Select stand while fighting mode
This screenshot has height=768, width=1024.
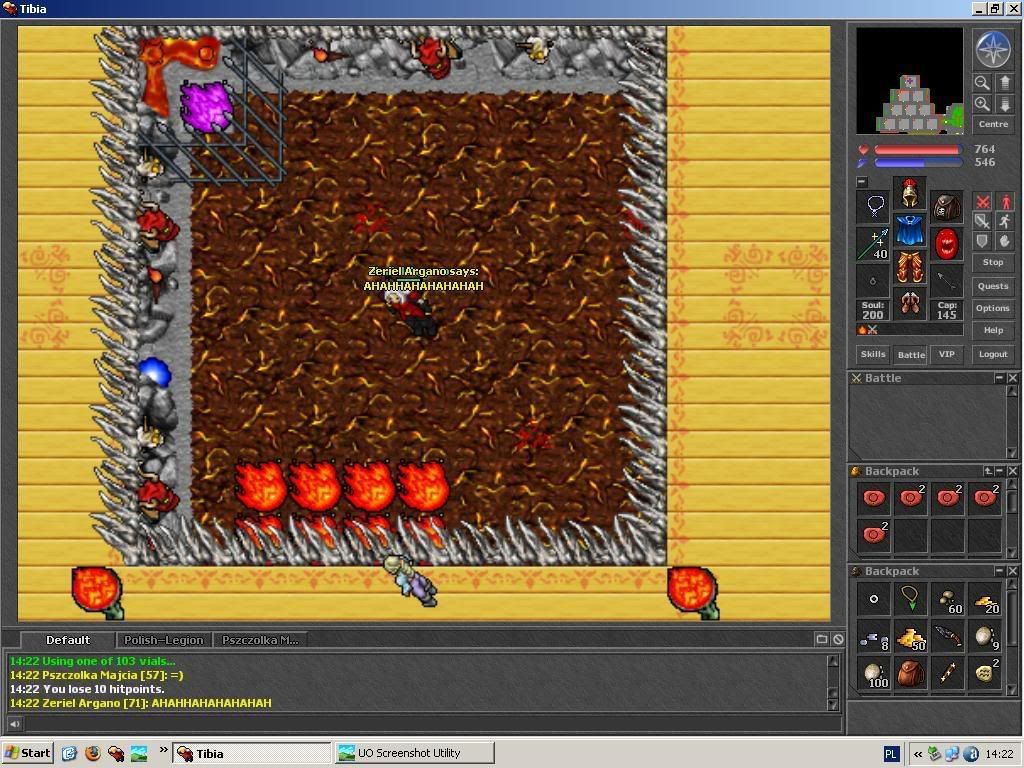coord(1005,202)
